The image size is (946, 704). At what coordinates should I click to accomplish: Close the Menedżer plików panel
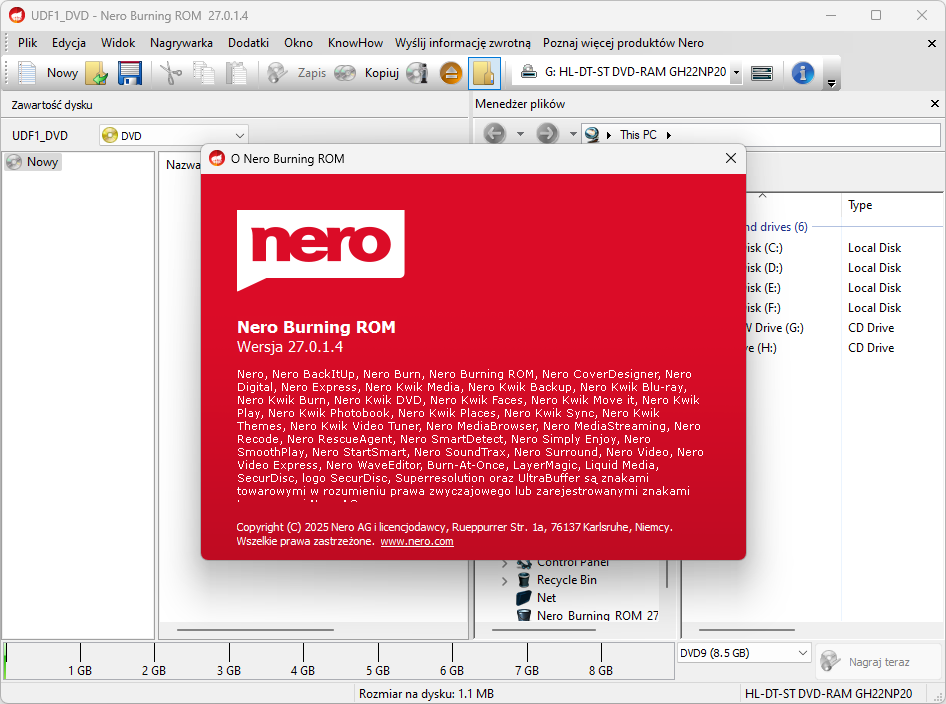(935, 104)
